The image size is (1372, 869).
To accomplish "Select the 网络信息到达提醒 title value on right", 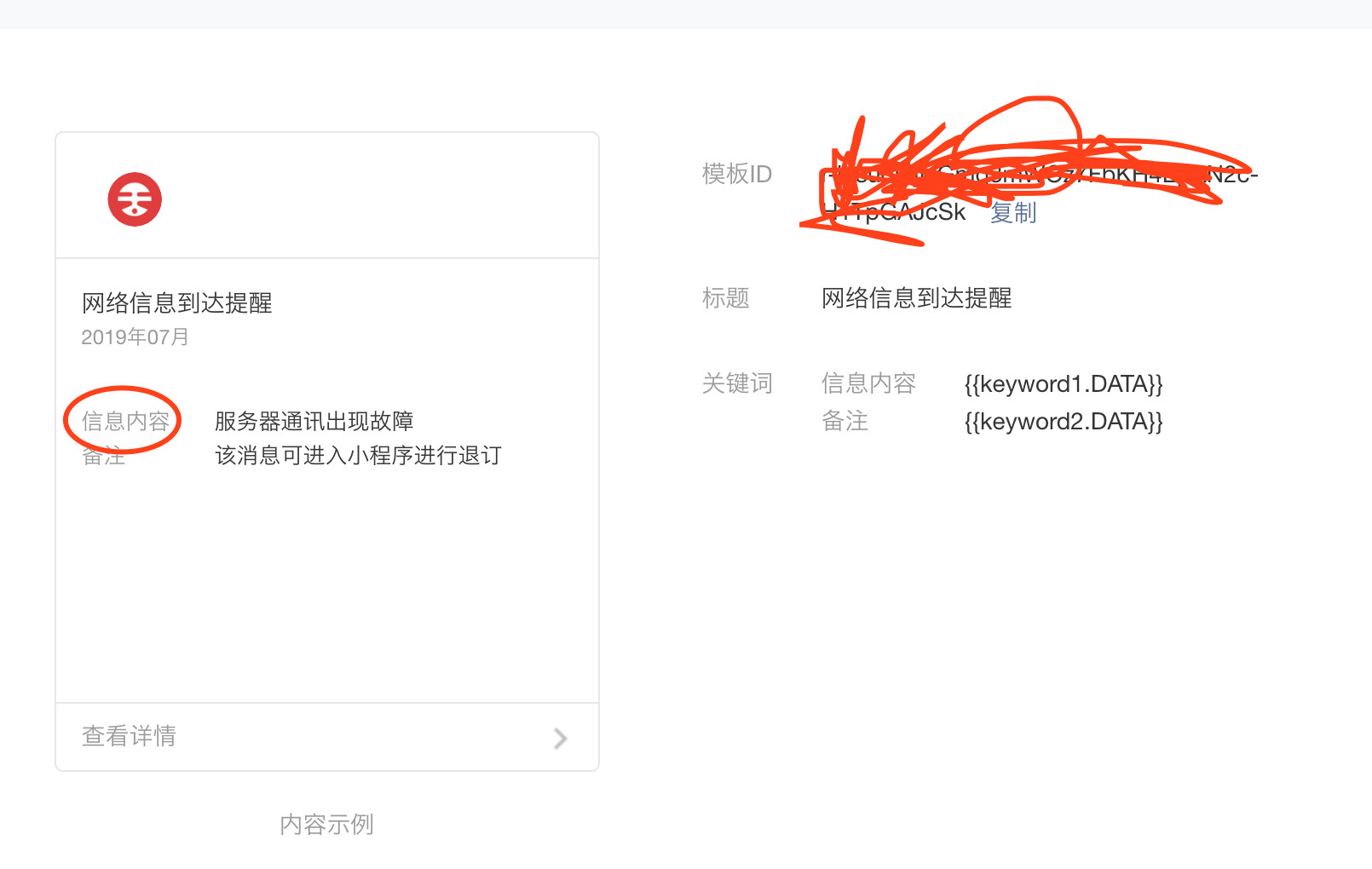I will 917,298.
